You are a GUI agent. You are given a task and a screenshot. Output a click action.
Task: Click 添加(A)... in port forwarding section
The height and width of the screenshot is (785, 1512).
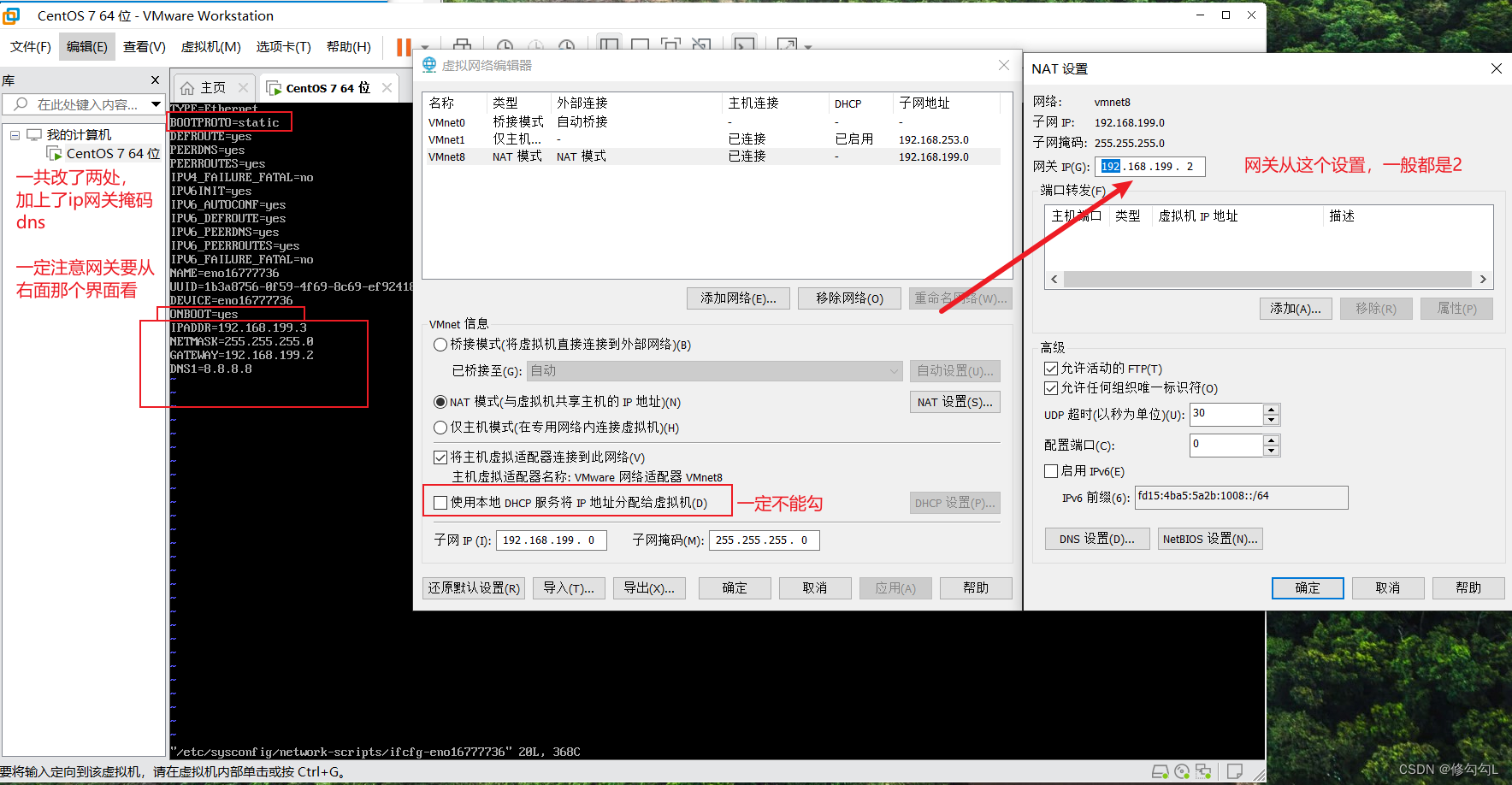(x=1295, y=309)
